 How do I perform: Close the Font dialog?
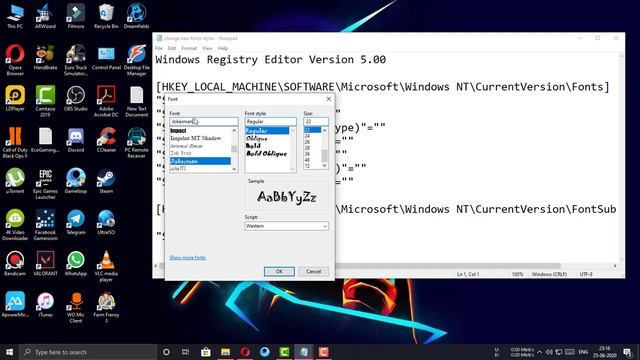pyautogui.click(x=329, y=99)
